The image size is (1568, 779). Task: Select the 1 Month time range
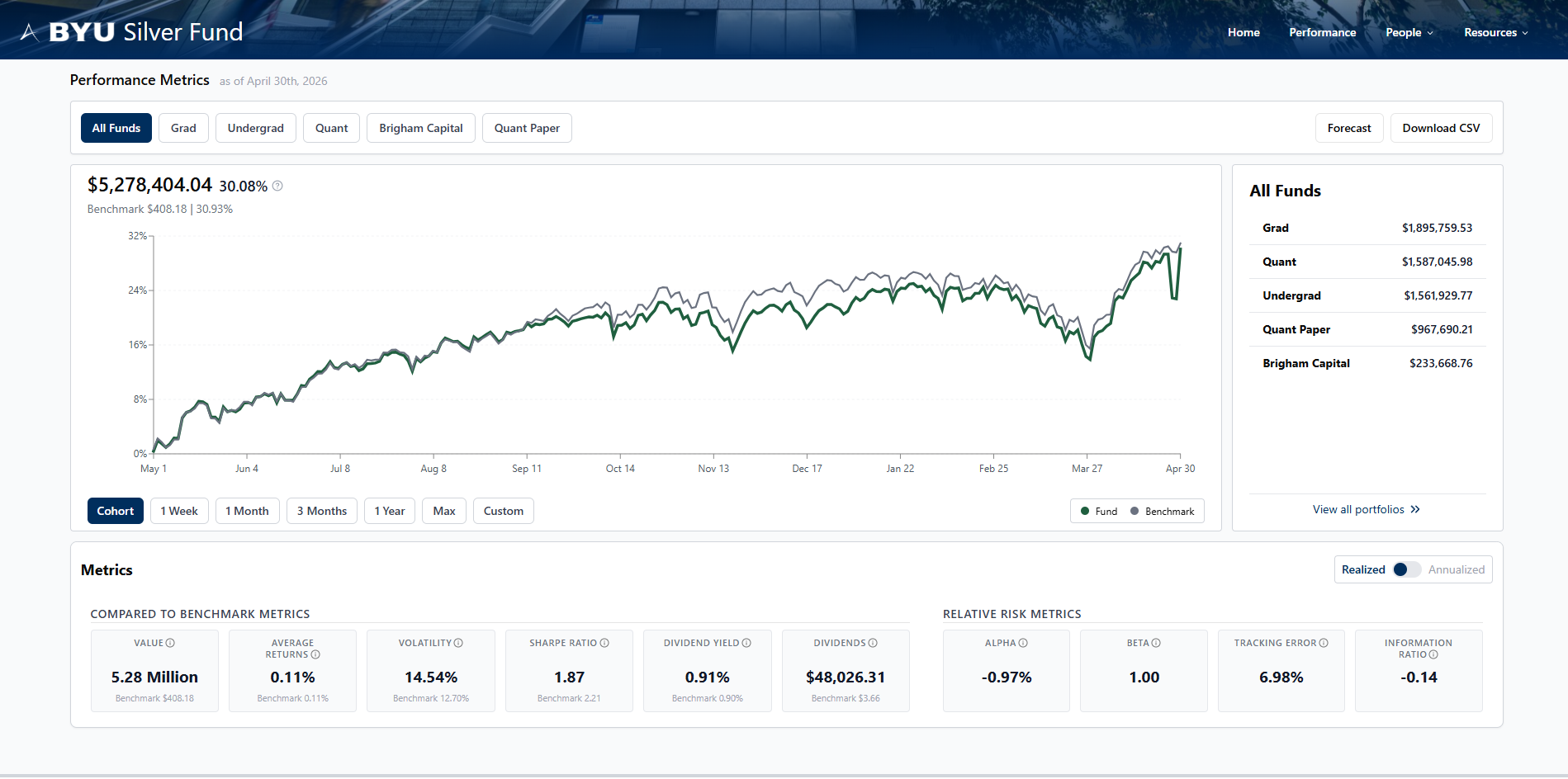248,511
